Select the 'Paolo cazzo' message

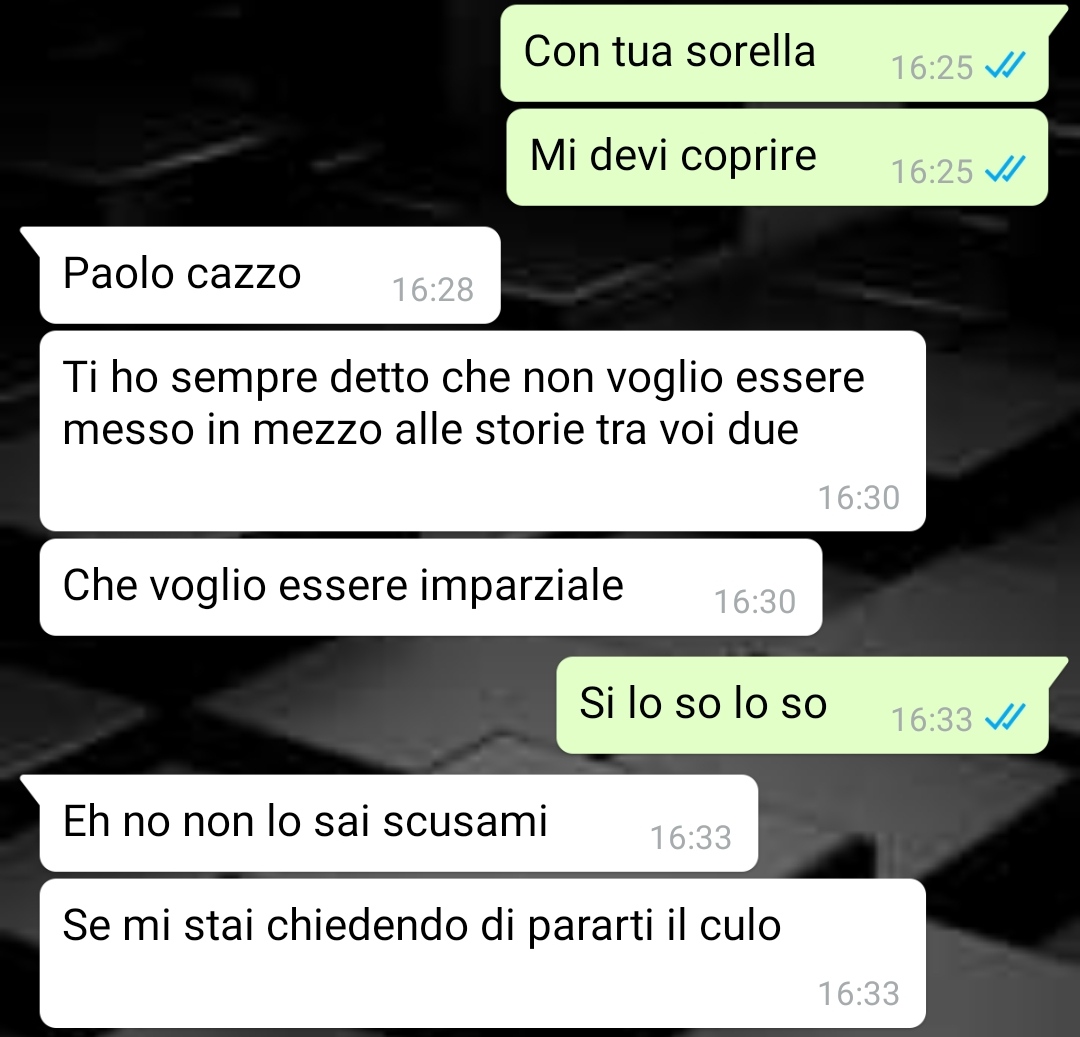[269, 275]
